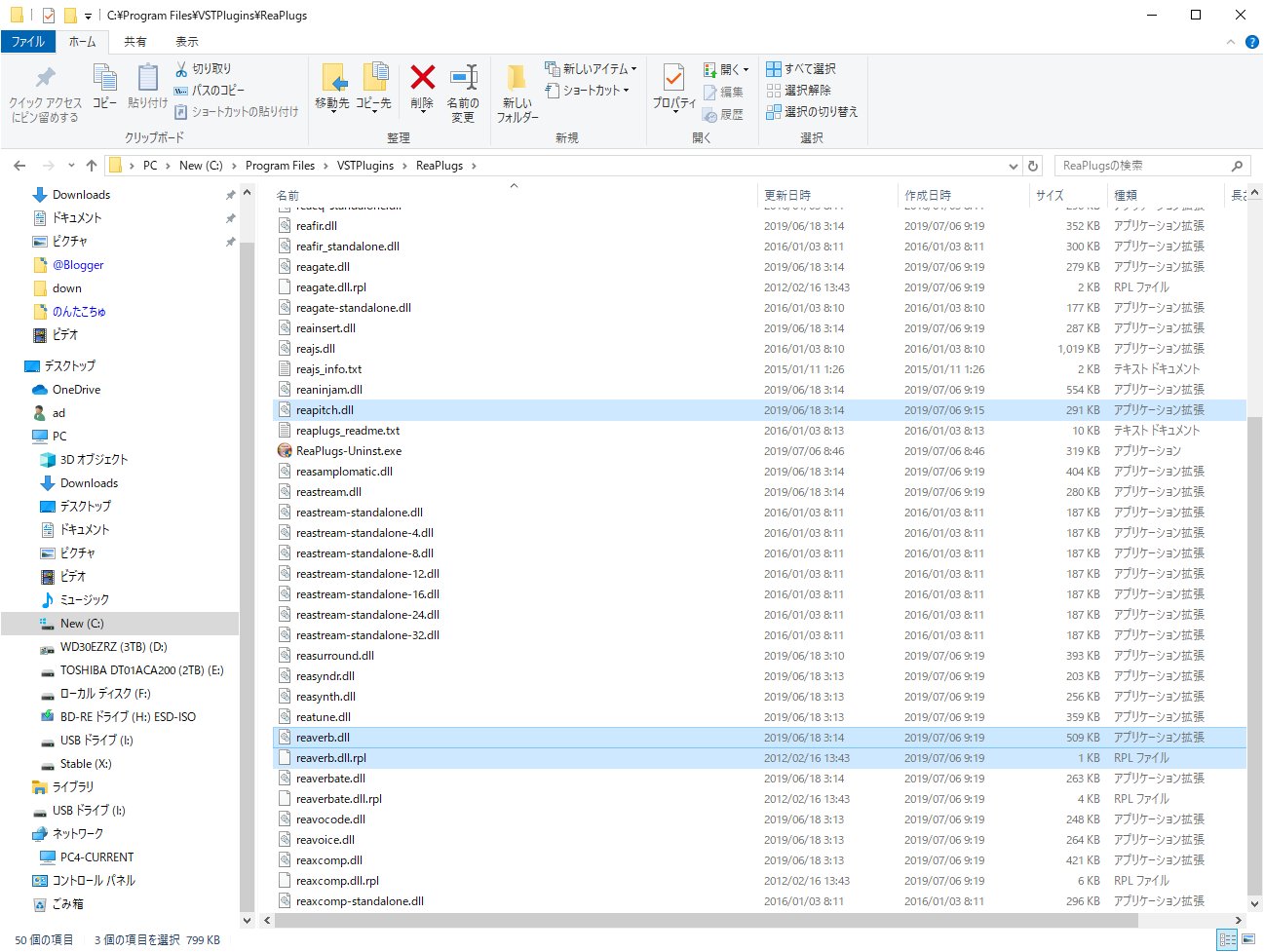This screenshot has height=952, width=1264.
Task: Click the 切り取り scissors icon
Action: coord(181,69)
